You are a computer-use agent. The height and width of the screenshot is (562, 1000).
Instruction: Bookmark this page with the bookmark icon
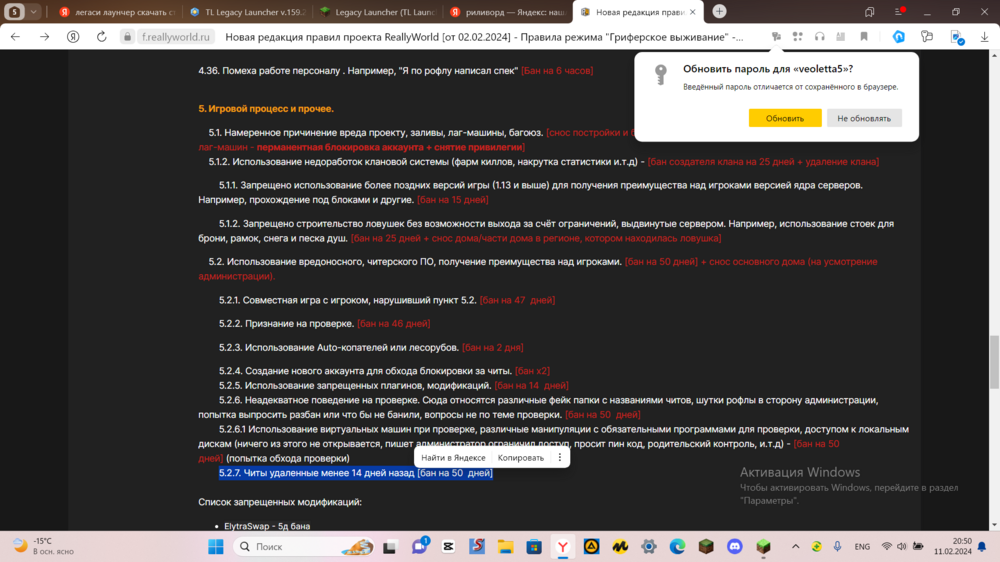coord(864,37)
